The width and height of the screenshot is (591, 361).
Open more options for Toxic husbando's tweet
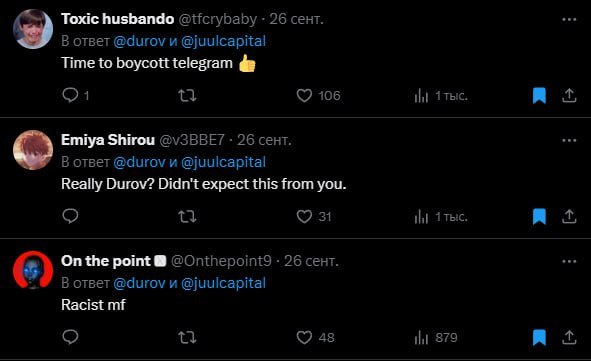(x=569, y=19)
